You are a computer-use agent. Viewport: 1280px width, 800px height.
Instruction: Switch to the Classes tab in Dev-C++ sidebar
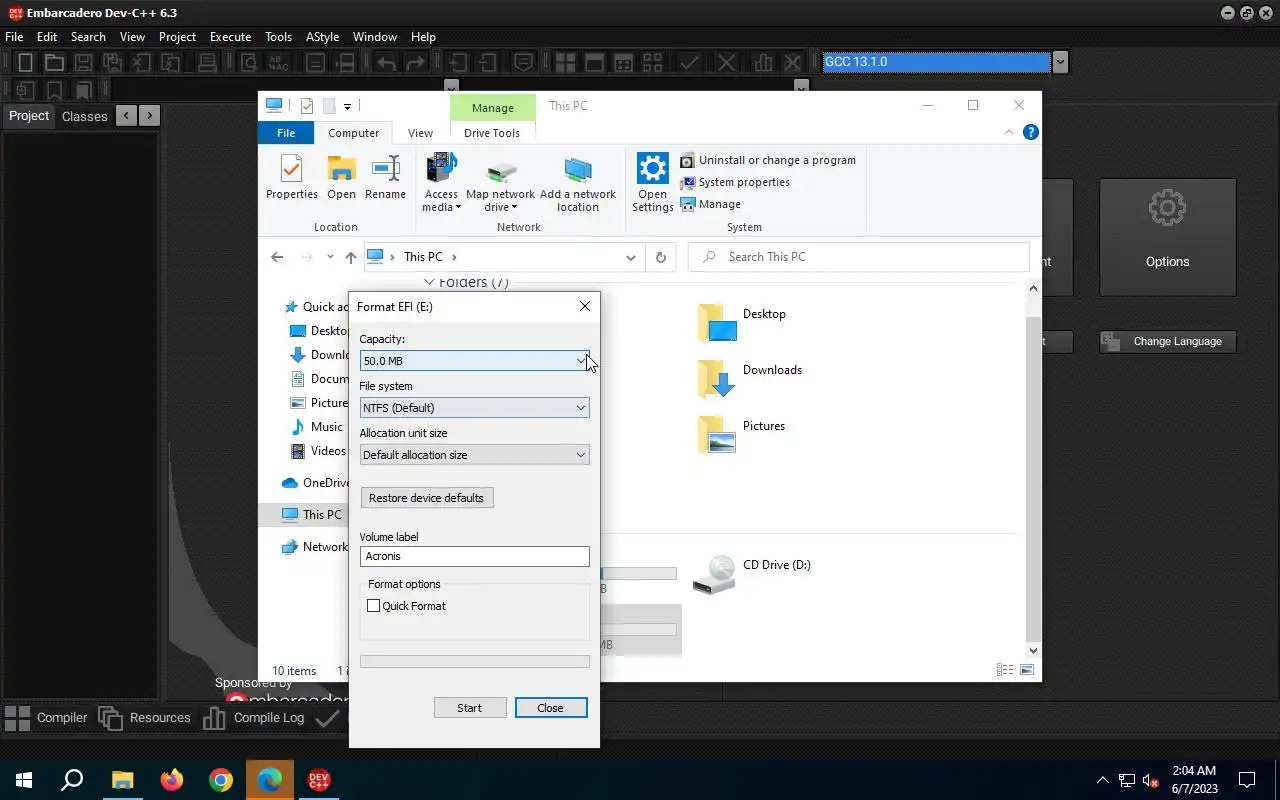(x=84, y=116)
